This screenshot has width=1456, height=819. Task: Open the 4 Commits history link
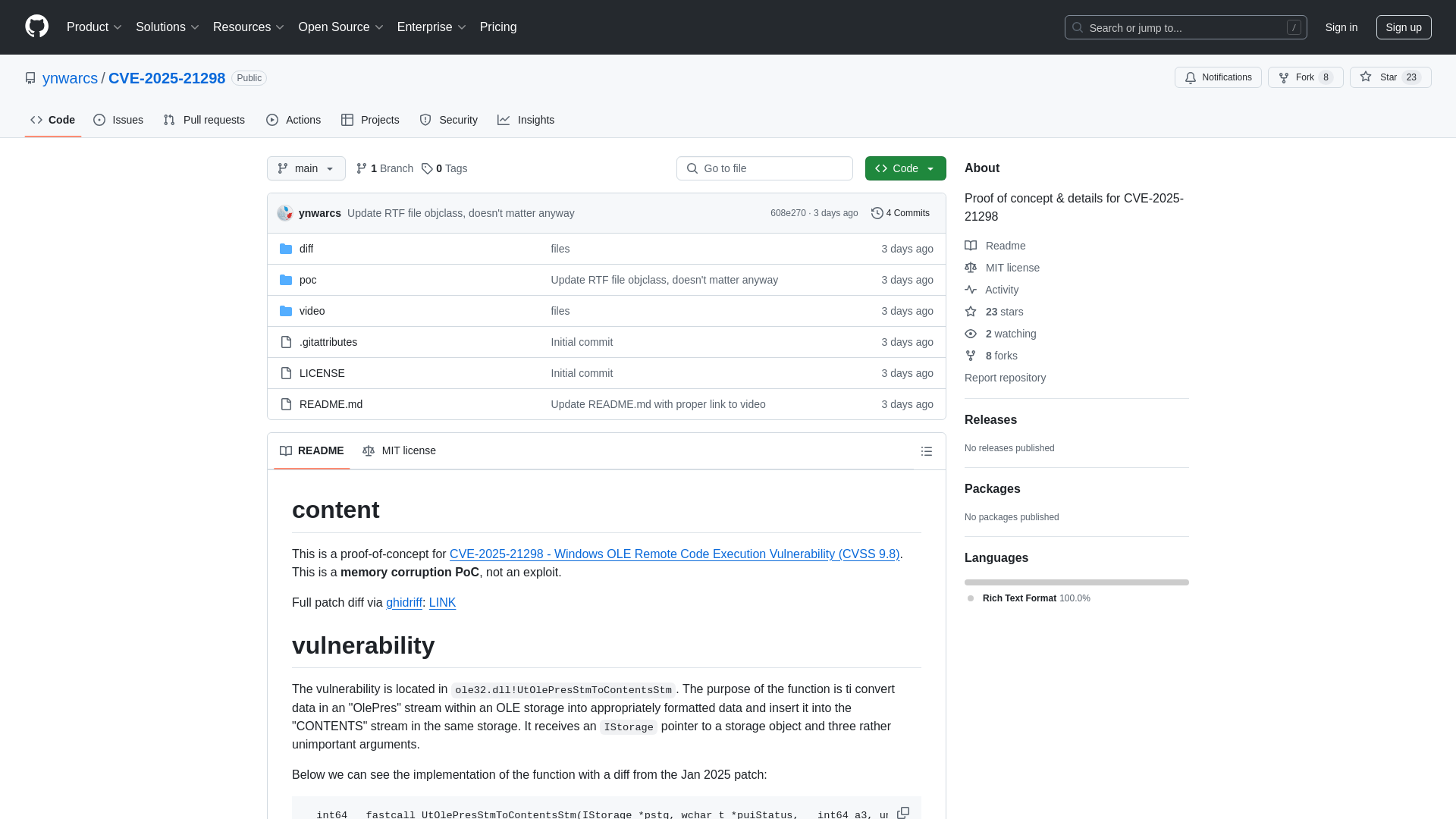tap(900, 213)
